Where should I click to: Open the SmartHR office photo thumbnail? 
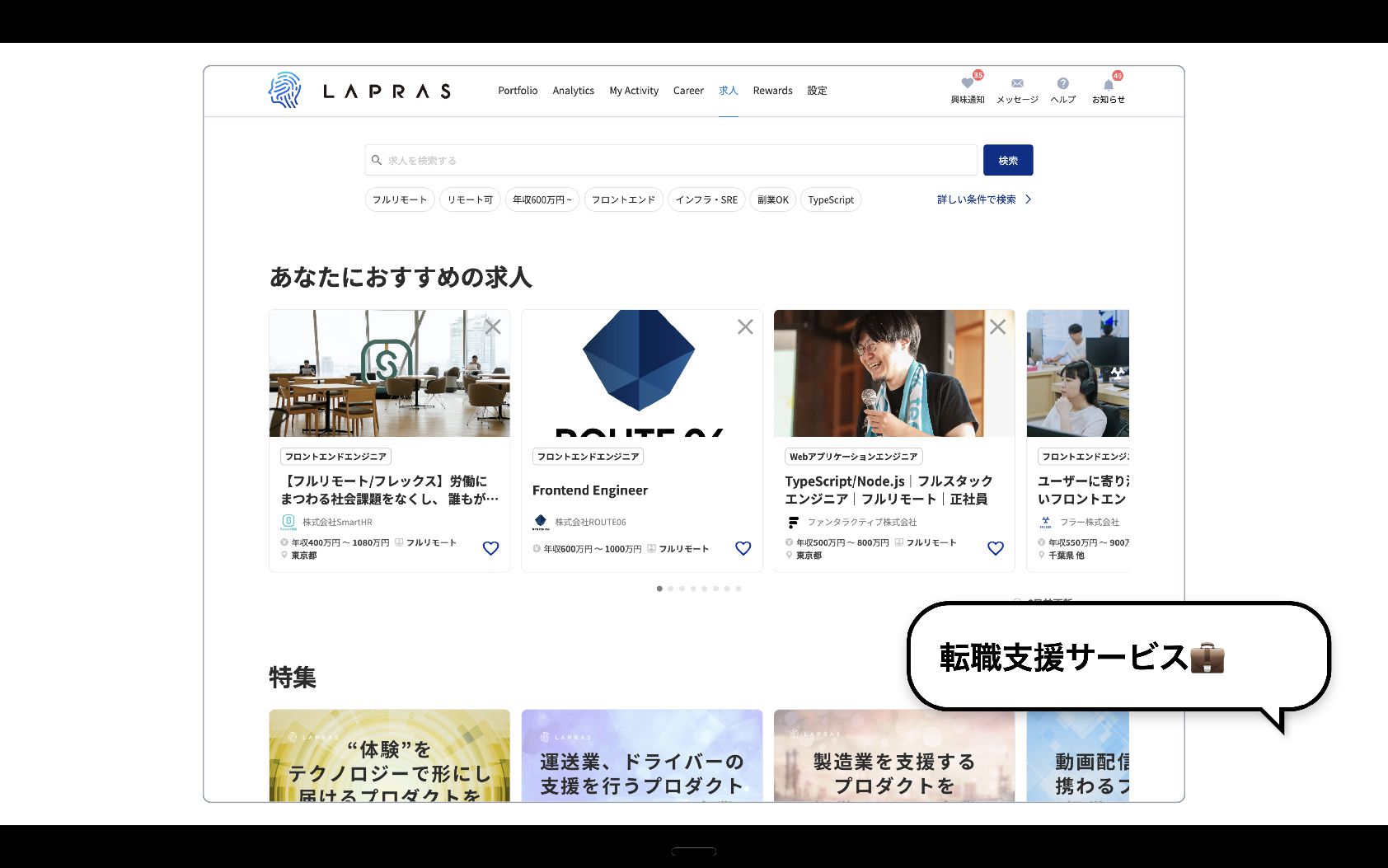[389, 373]
